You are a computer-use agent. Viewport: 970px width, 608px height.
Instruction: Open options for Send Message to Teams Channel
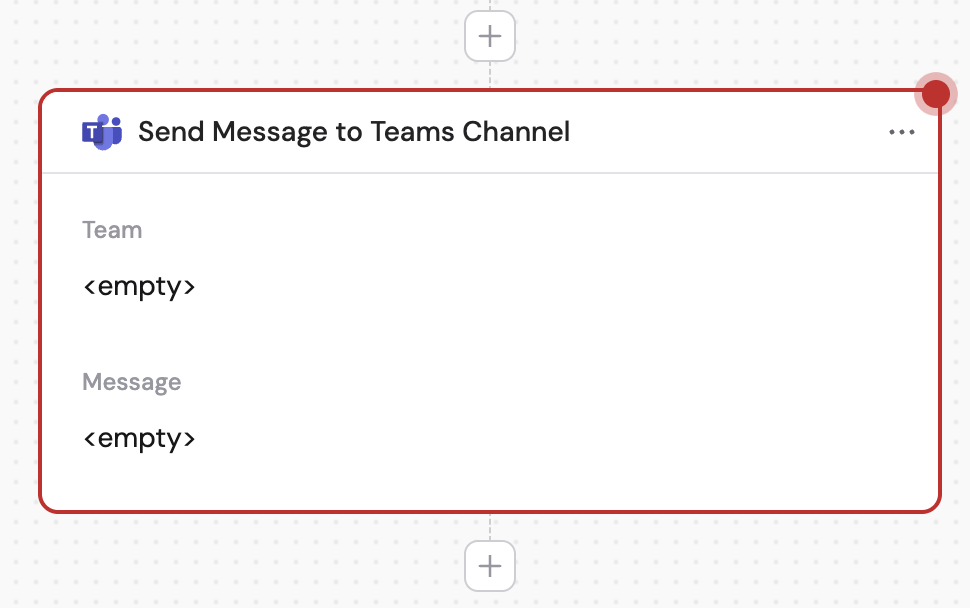(902, 131)
